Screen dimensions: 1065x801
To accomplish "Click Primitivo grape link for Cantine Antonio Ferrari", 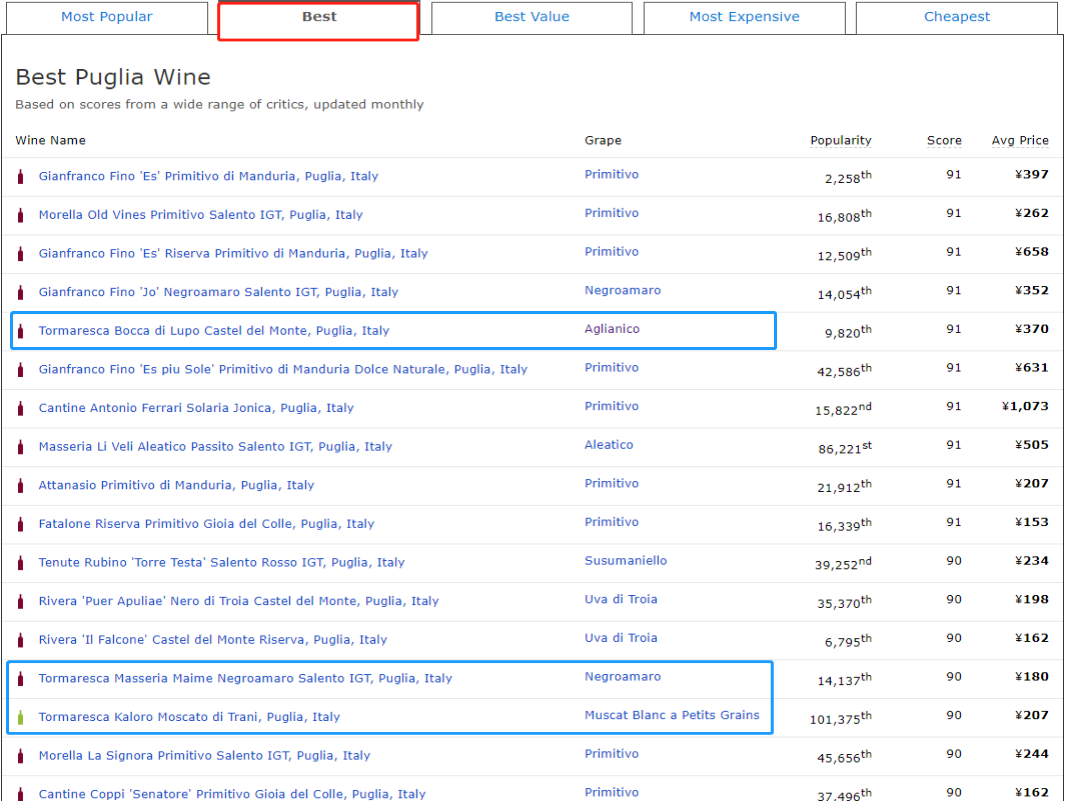I will point(611,406).
